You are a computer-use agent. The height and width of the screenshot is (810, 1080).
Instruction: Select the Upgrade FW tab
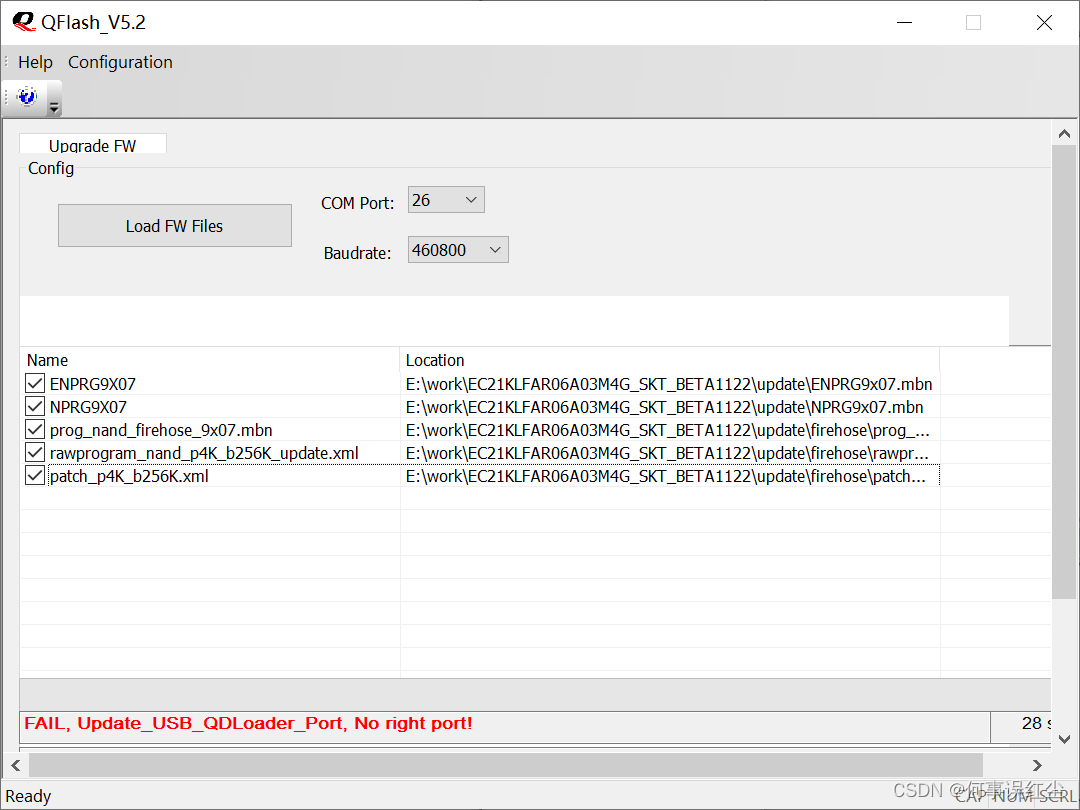[92, 144]
